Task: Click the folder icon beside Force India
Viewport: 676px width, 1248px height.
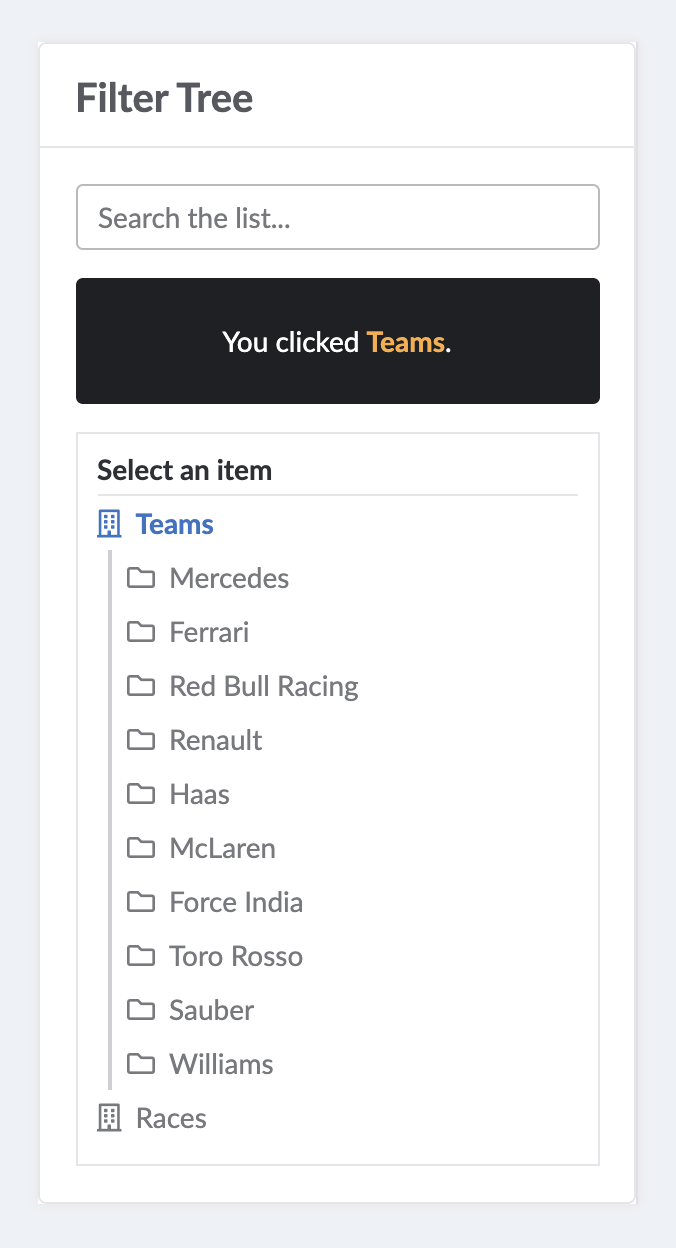Action: coord(141,902)
